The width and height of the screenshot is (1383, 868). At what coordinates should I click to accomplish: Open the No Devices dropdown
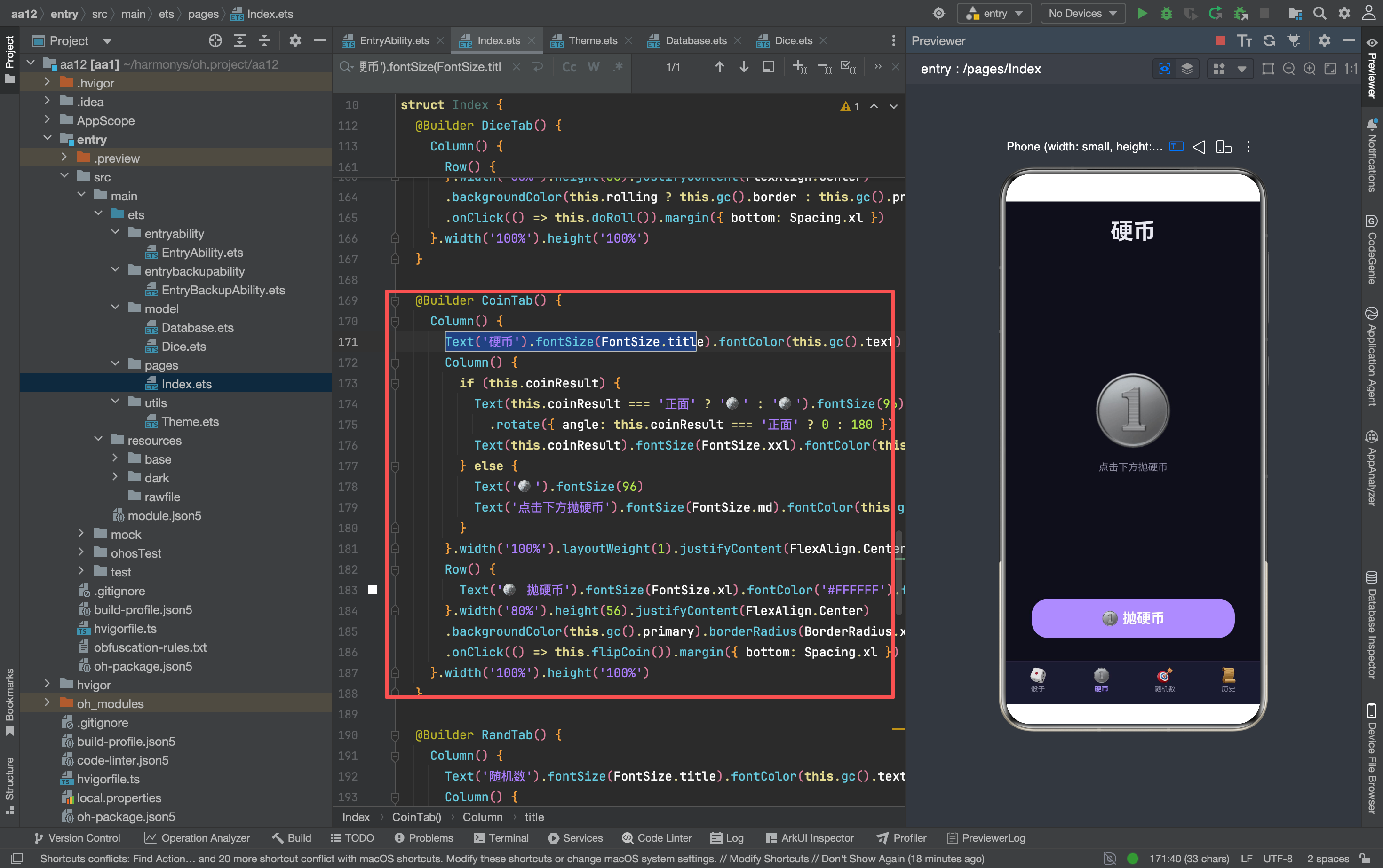pyautogui.click(x=1082, y=13)
